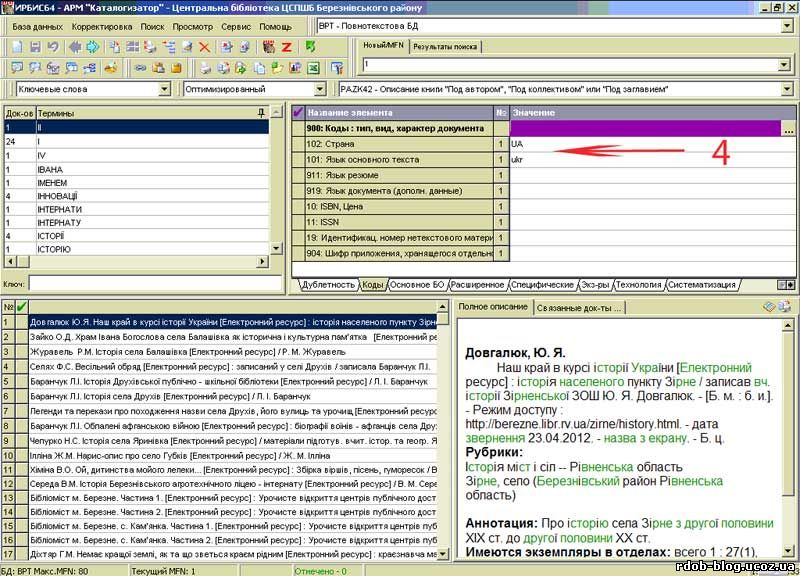
Task: Click the printer icon in second toolbar row
Action: coord(204,68)
